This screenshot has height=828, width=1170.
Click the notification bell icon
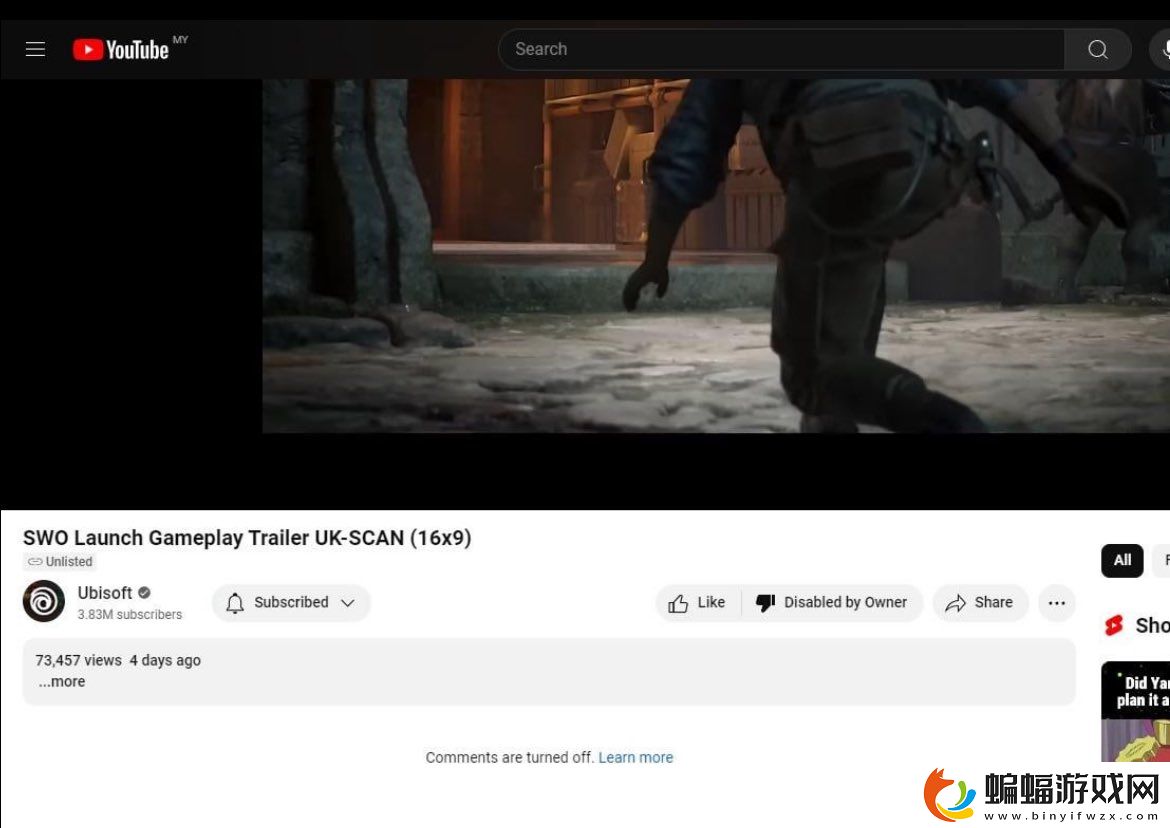[235, 603]
